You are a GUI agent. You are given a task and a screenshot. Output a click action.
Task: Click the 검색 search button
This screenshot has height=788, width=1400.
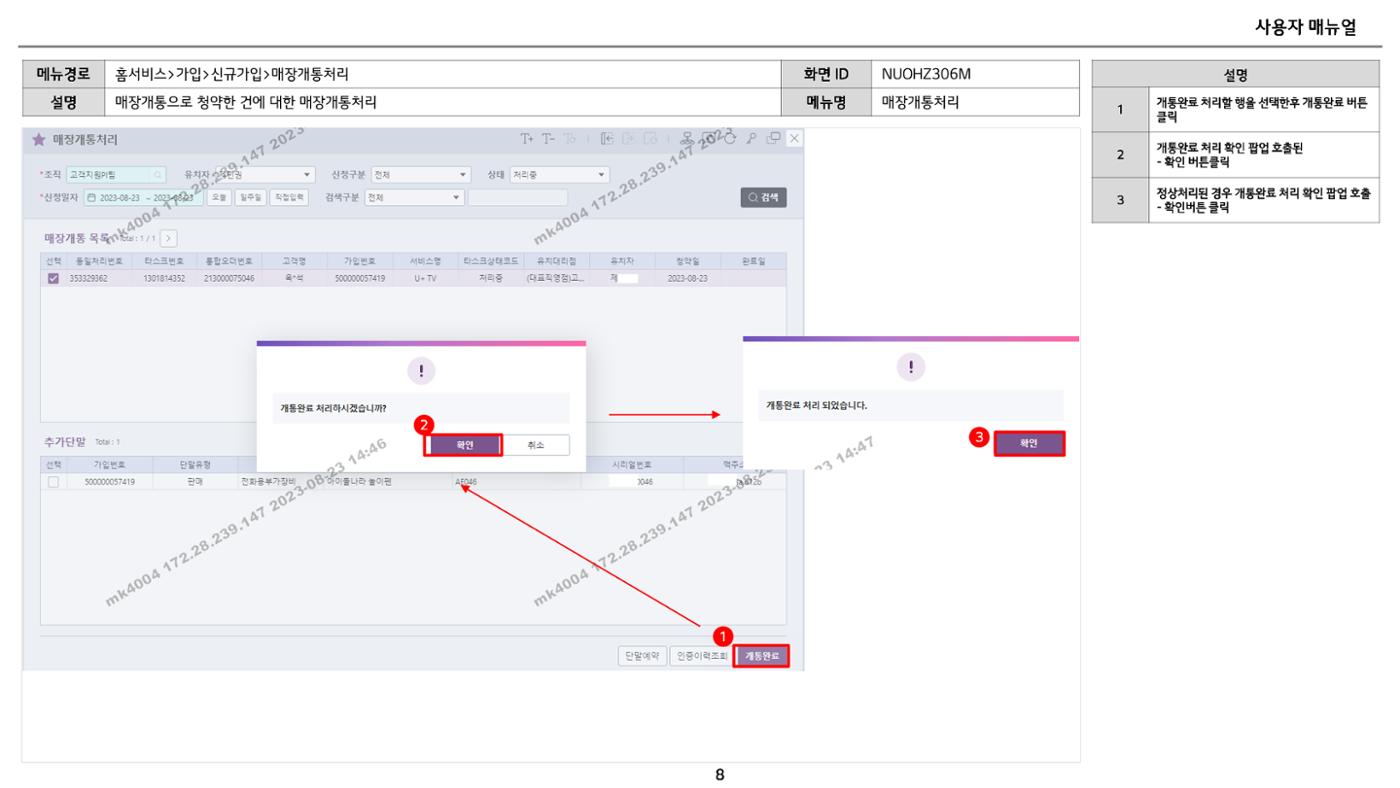pos(763,198)
